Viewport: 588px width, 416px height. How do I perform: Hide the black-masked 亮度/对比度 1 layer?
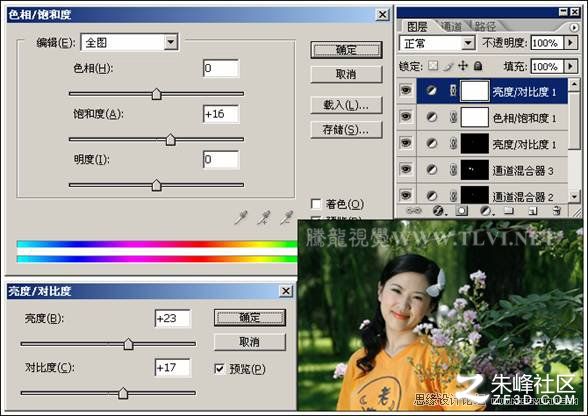(406, 143)
